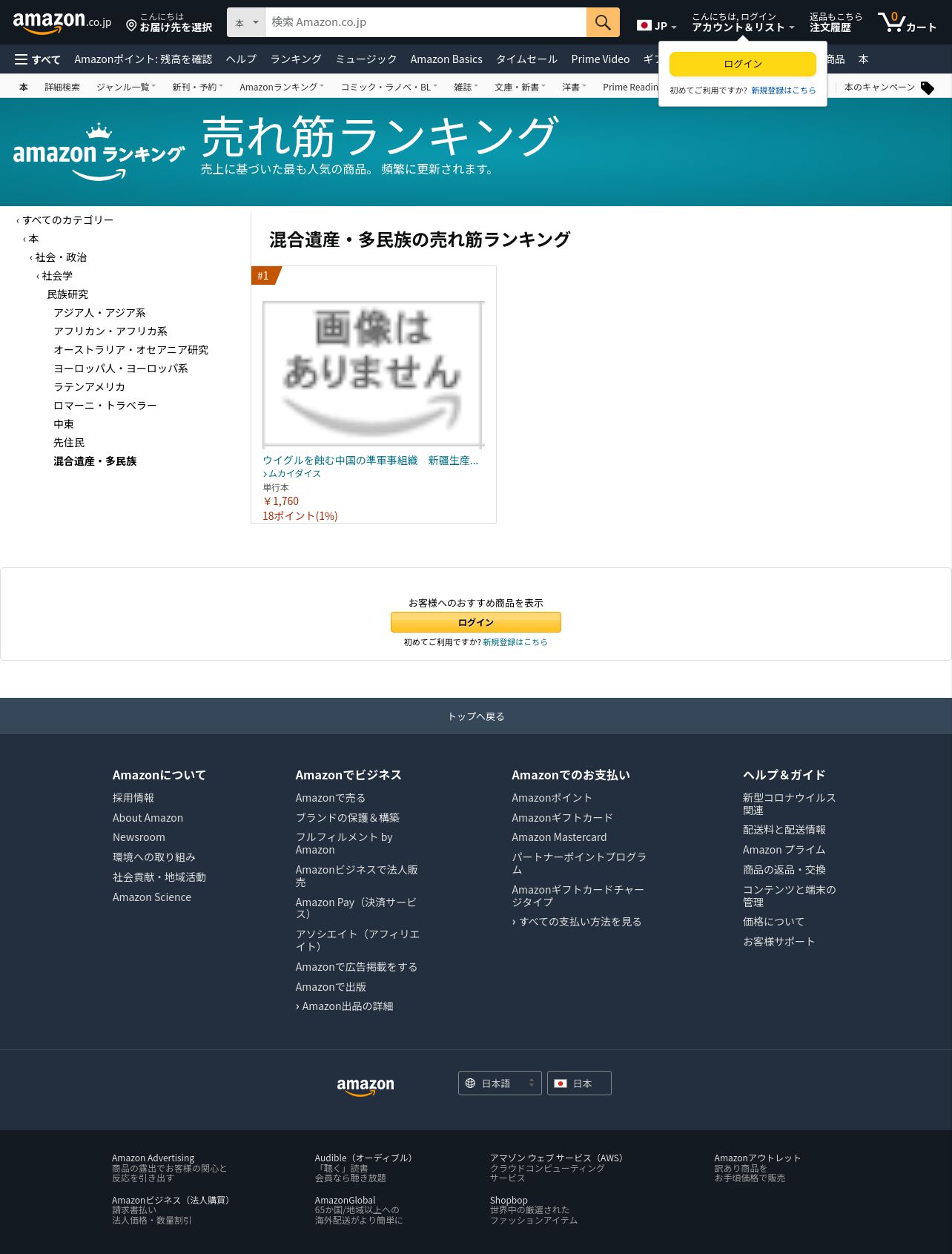Click 新規登録はこちら below the bottom login
The image size is (952, 1254).
515,642
